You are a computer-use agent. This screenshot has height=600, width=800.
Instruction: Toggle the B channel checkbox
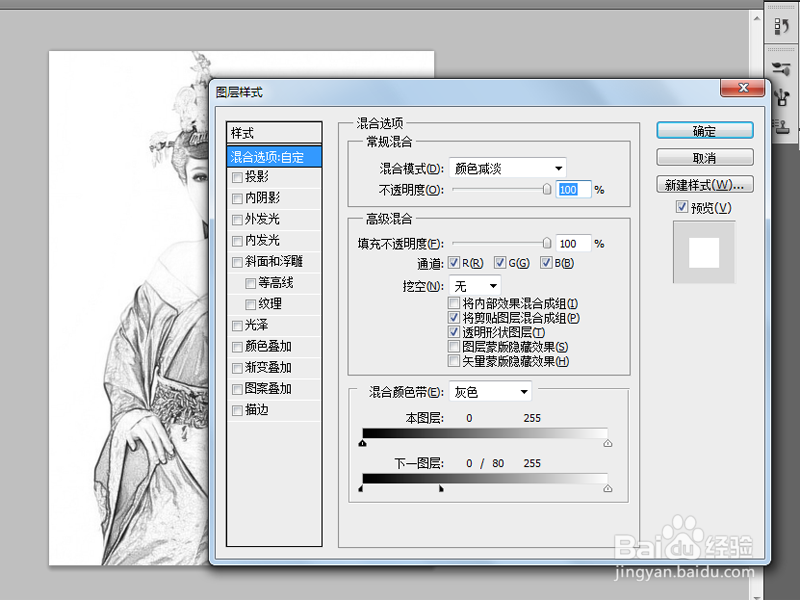[546, 263]
